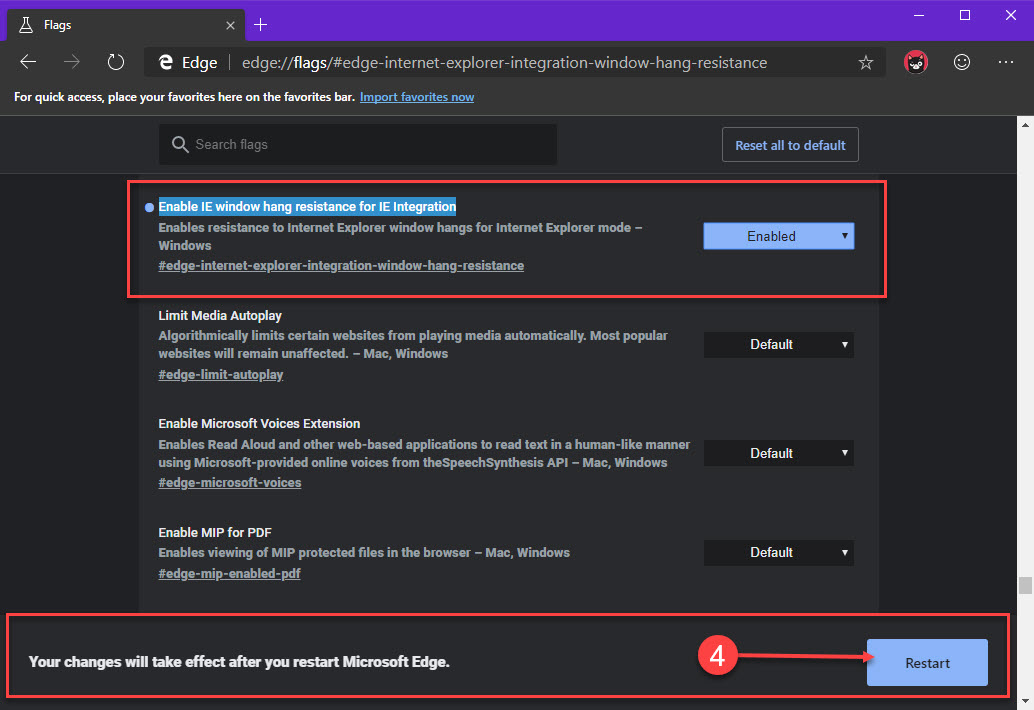Screen dimensions: 1034x710
Task: Open the #edge-microsoft-voices anchor link
Action: pyautogui.click(x=229, y=483)
